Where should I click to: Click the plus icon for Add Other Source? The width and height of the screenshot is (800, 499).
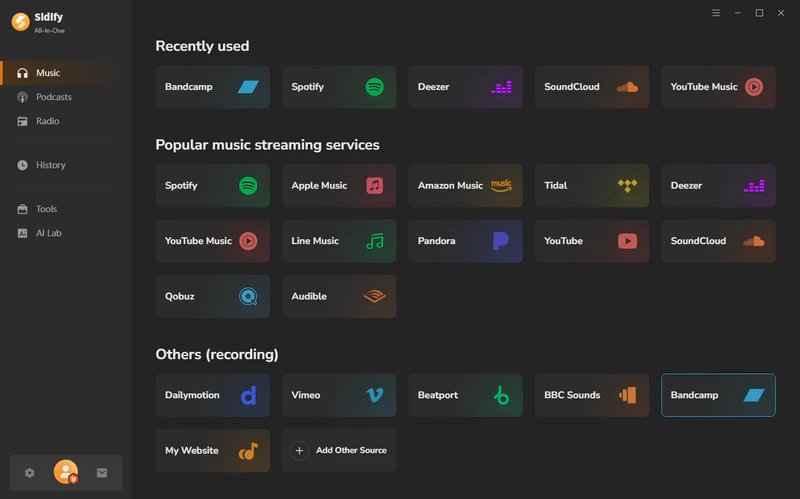[x=299, y=451]
